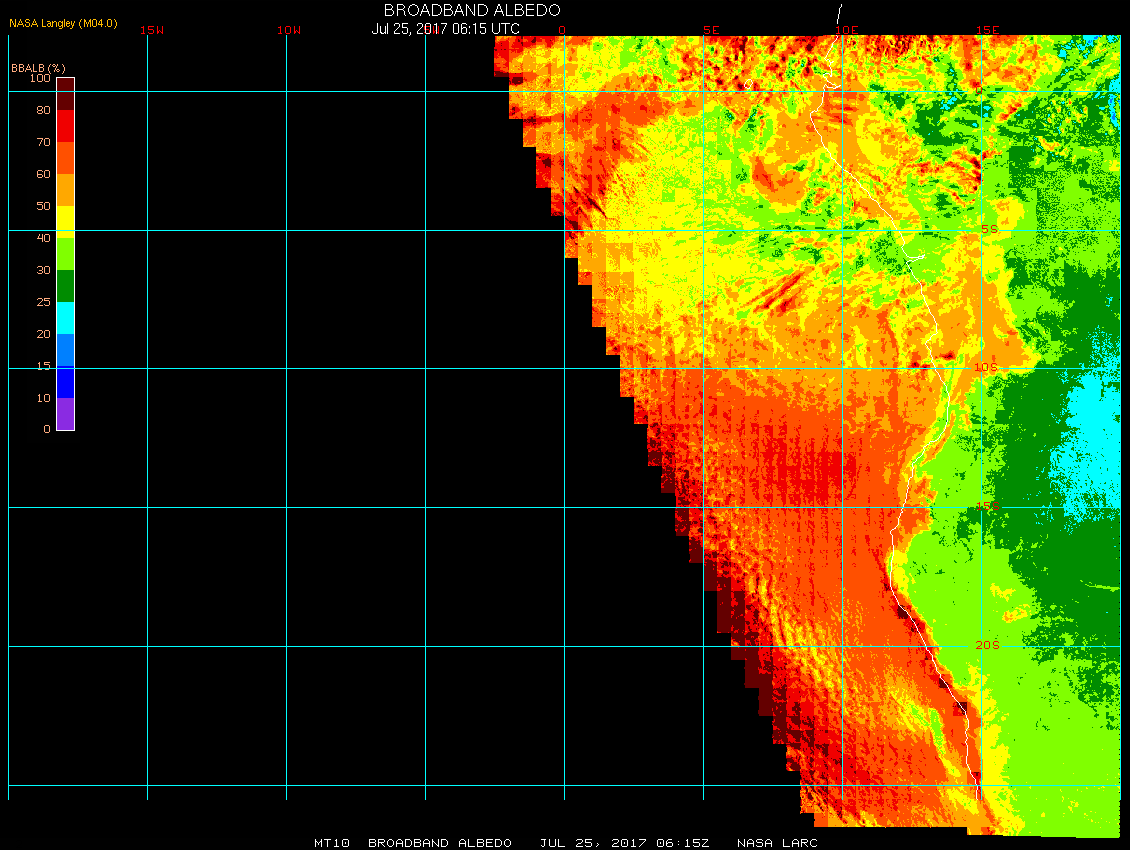Click the 'NASA LARC' footer text
Viewport: 1130px width, 850px height.
777,843
